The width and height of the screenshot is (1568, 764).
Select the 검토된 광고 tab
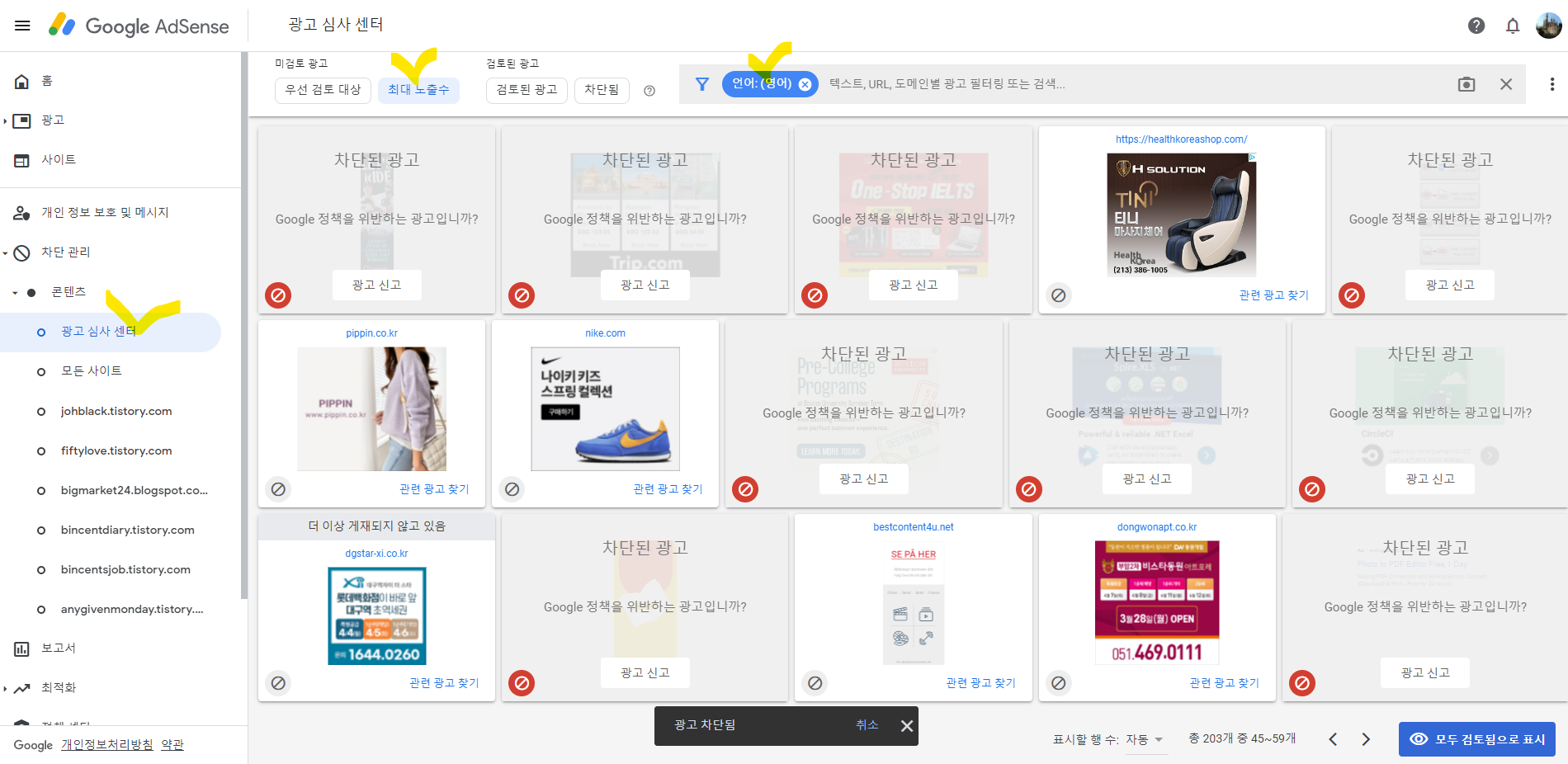(527, 90)
